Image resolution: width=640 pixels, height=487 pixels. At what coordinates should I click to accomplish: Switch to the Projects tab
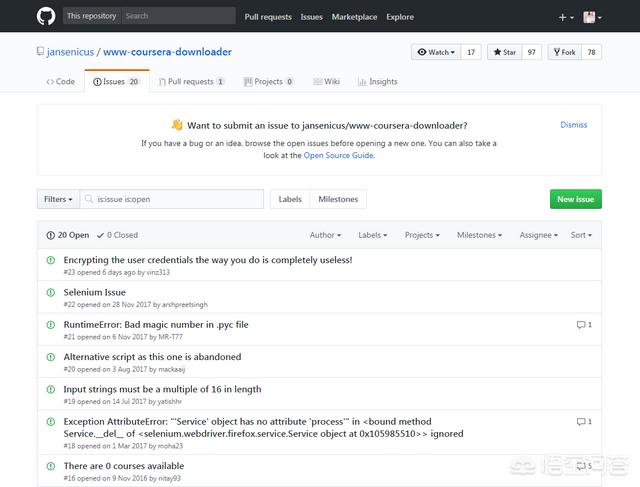click(x=269, y=81)
